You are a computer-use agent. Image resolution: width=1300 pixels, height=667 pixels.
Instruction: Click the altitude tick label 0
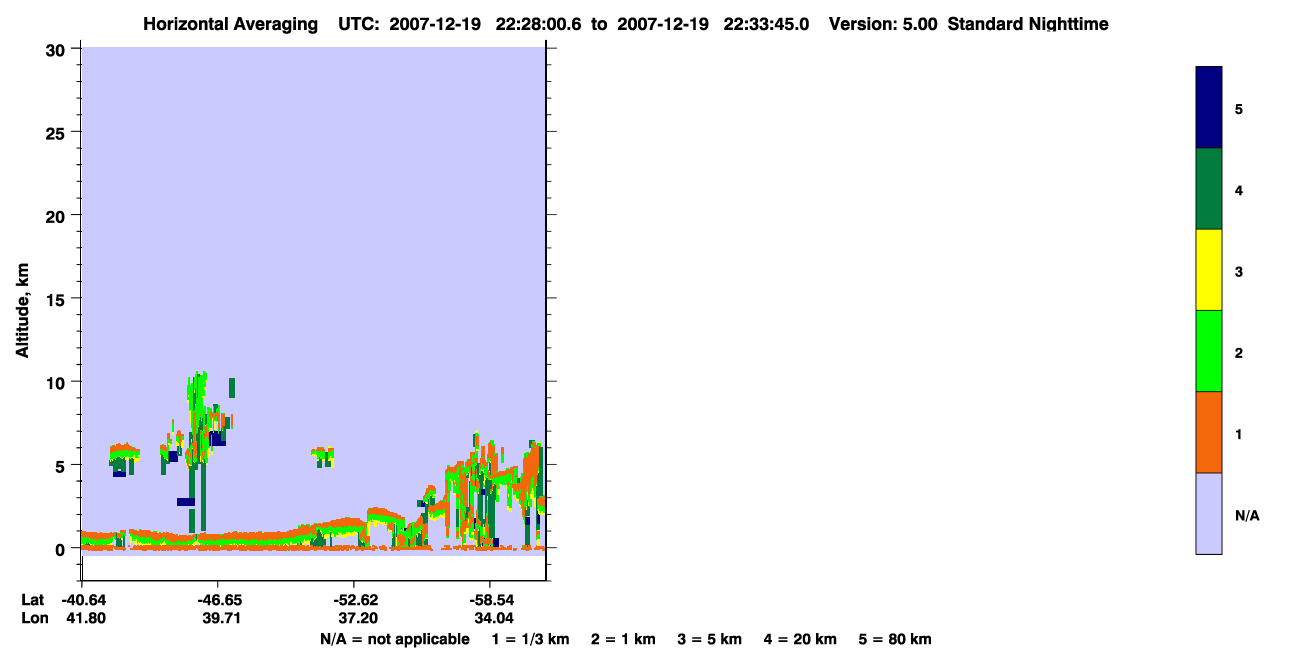[61, 549]
